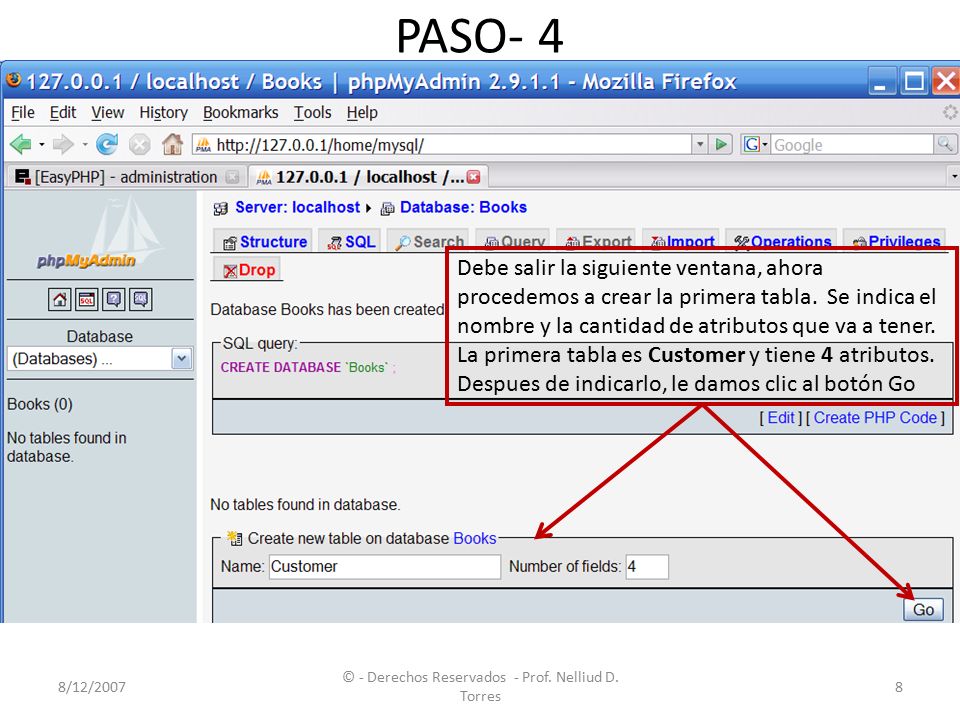Click 'Database Books has been created' message

327,310
